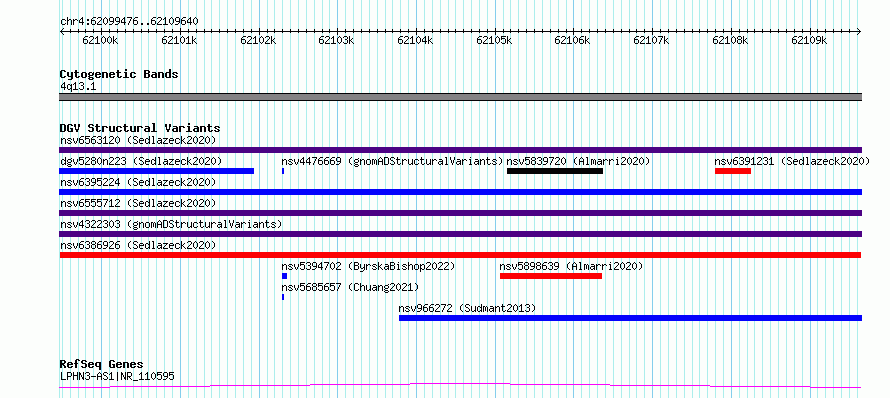This screenshot has height=398, width=890.
Task: Click the RefSeq Genes track title
Action: pyautogui.click(x=101, y=364)
